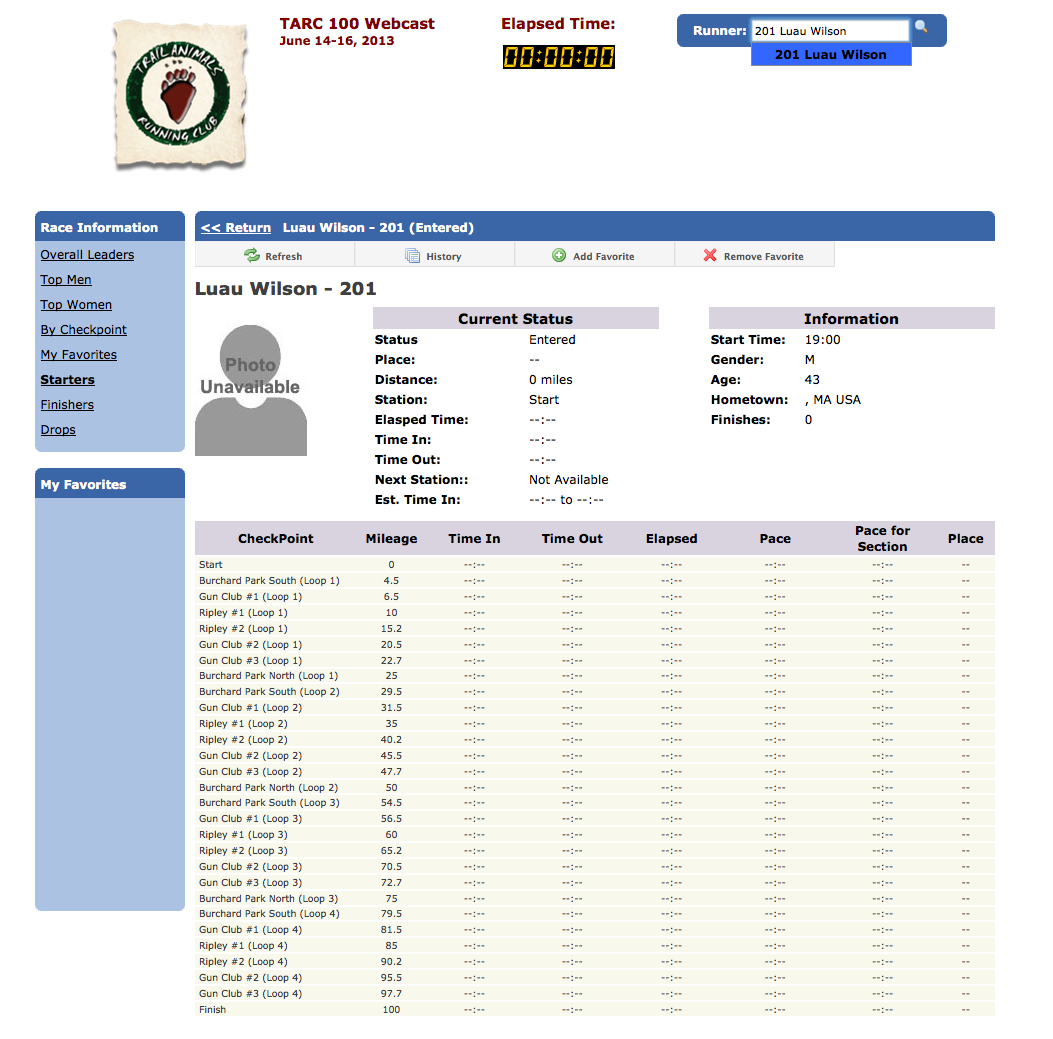Open the My Favorites link in sidebar
1053x1039 pixels.
[78, 355]
